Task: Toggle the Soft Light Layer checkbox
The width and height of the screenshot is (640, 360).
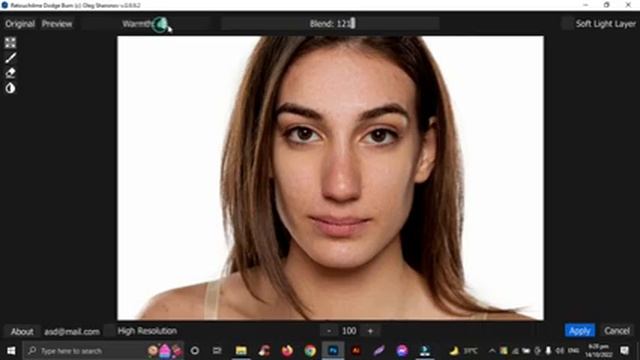Action: click(567, 24)
